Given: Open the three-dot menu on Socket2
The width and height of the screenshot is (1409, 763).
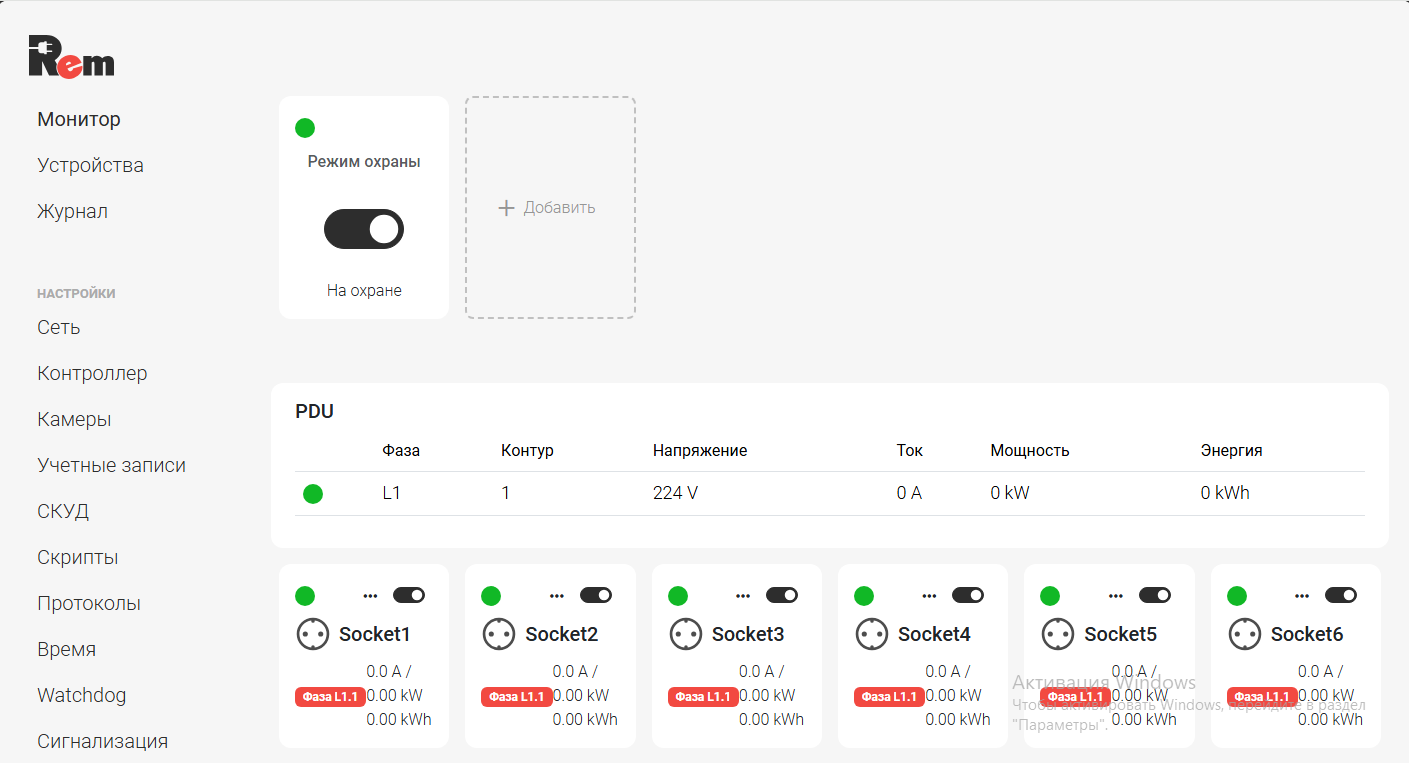Looking at the screenshot, I should [557, 596].
